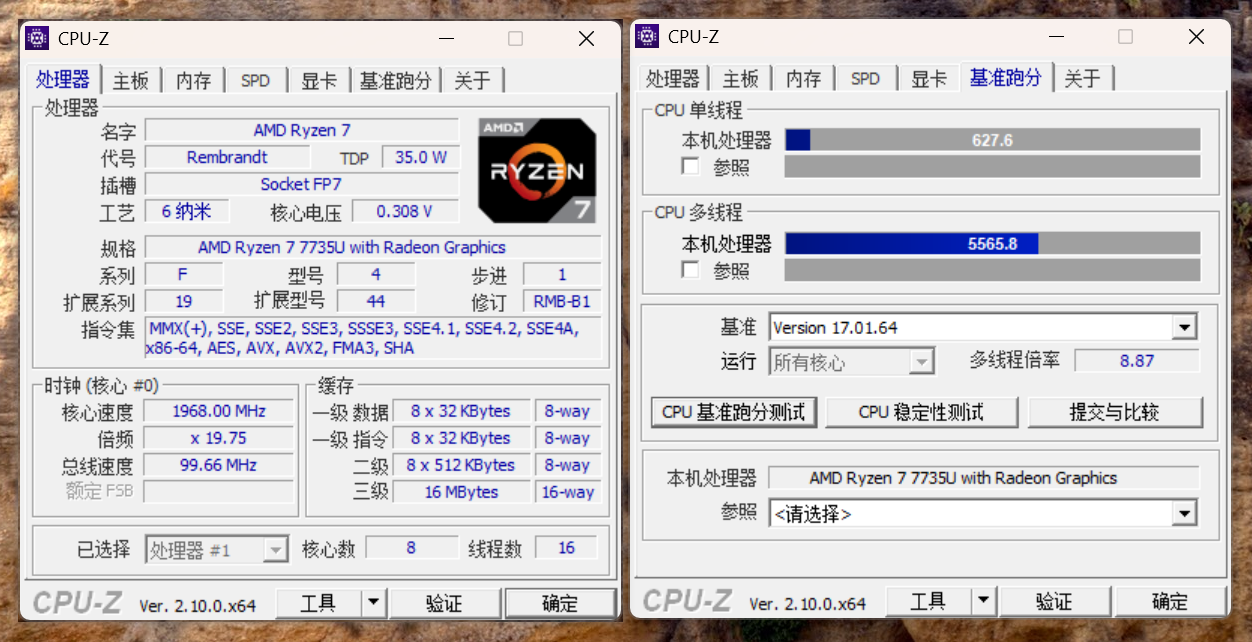Click 工艺 value 6 纳米

[x=186, y=211]
